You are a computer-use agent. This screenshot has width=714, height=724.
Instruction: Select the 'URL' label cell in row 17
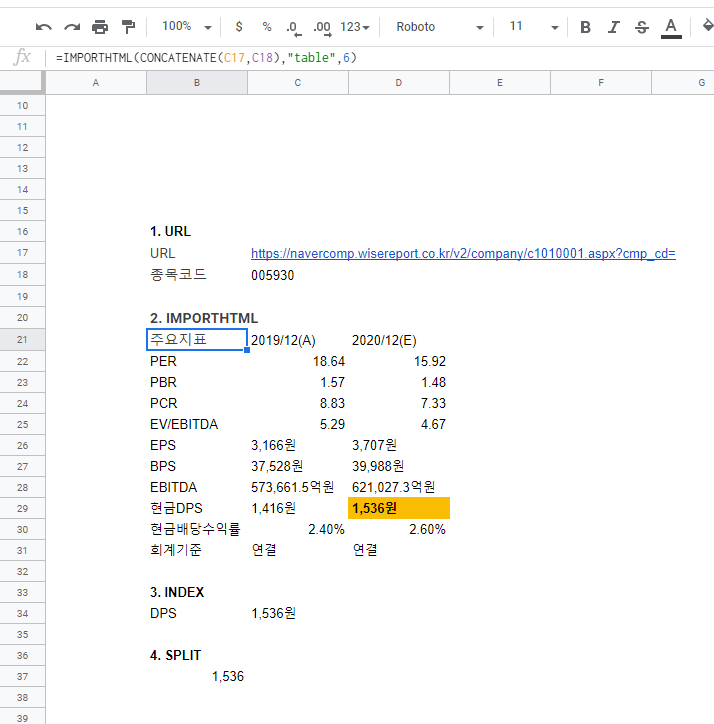click(197, 253)
